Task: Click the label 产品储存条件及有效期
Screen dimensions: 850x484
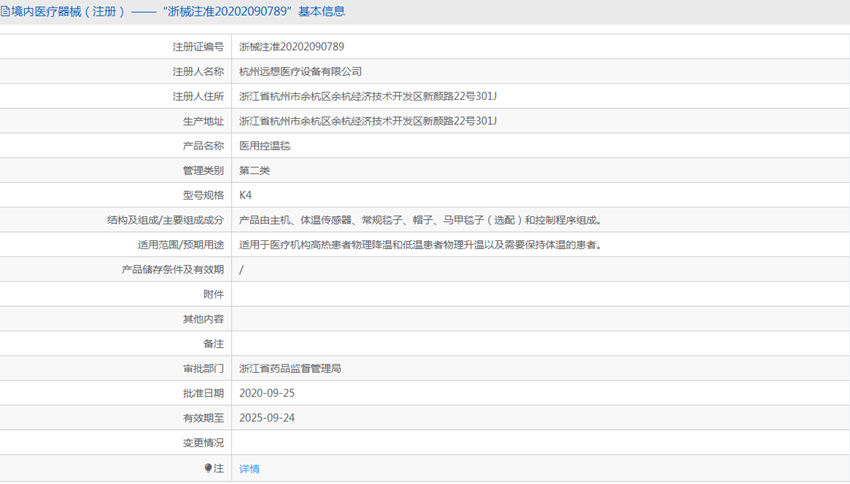Action: [x=172, y=269]
